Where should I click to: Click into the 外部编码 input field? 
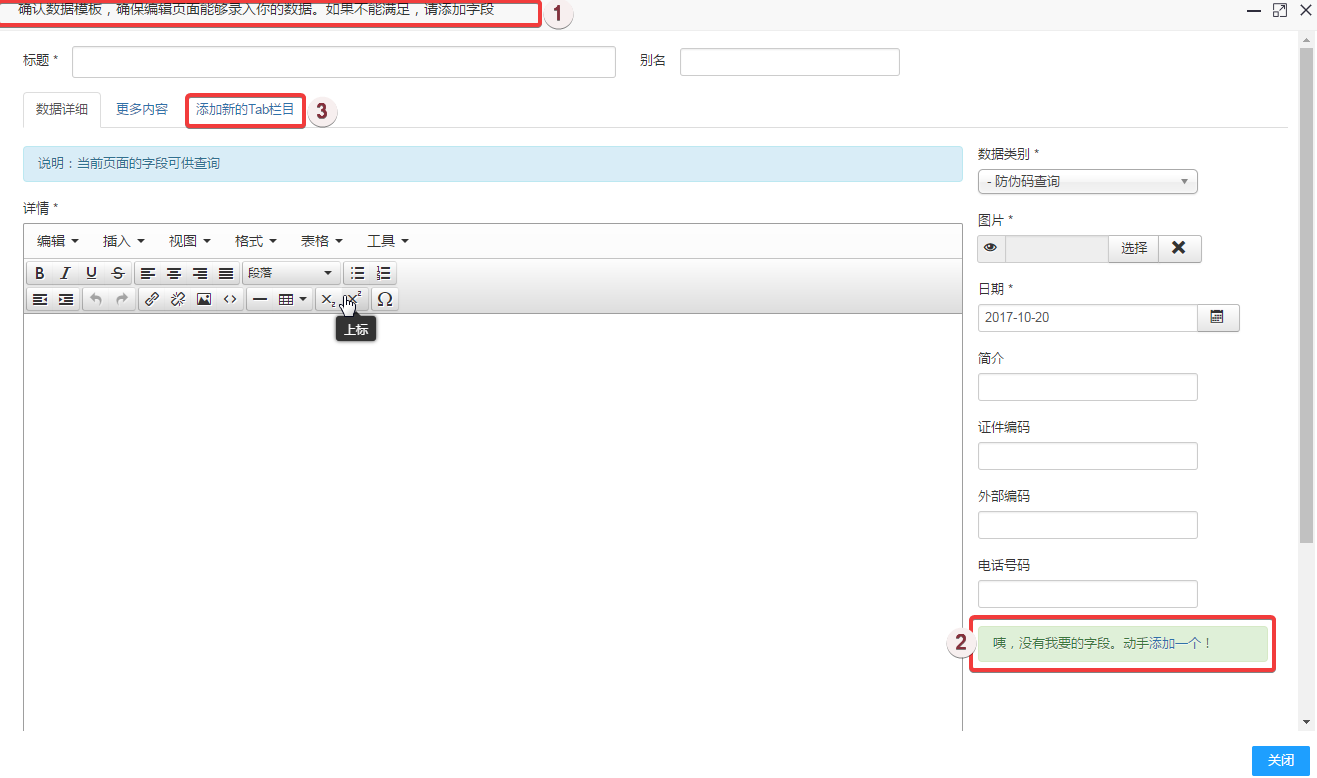[1088, 525]
